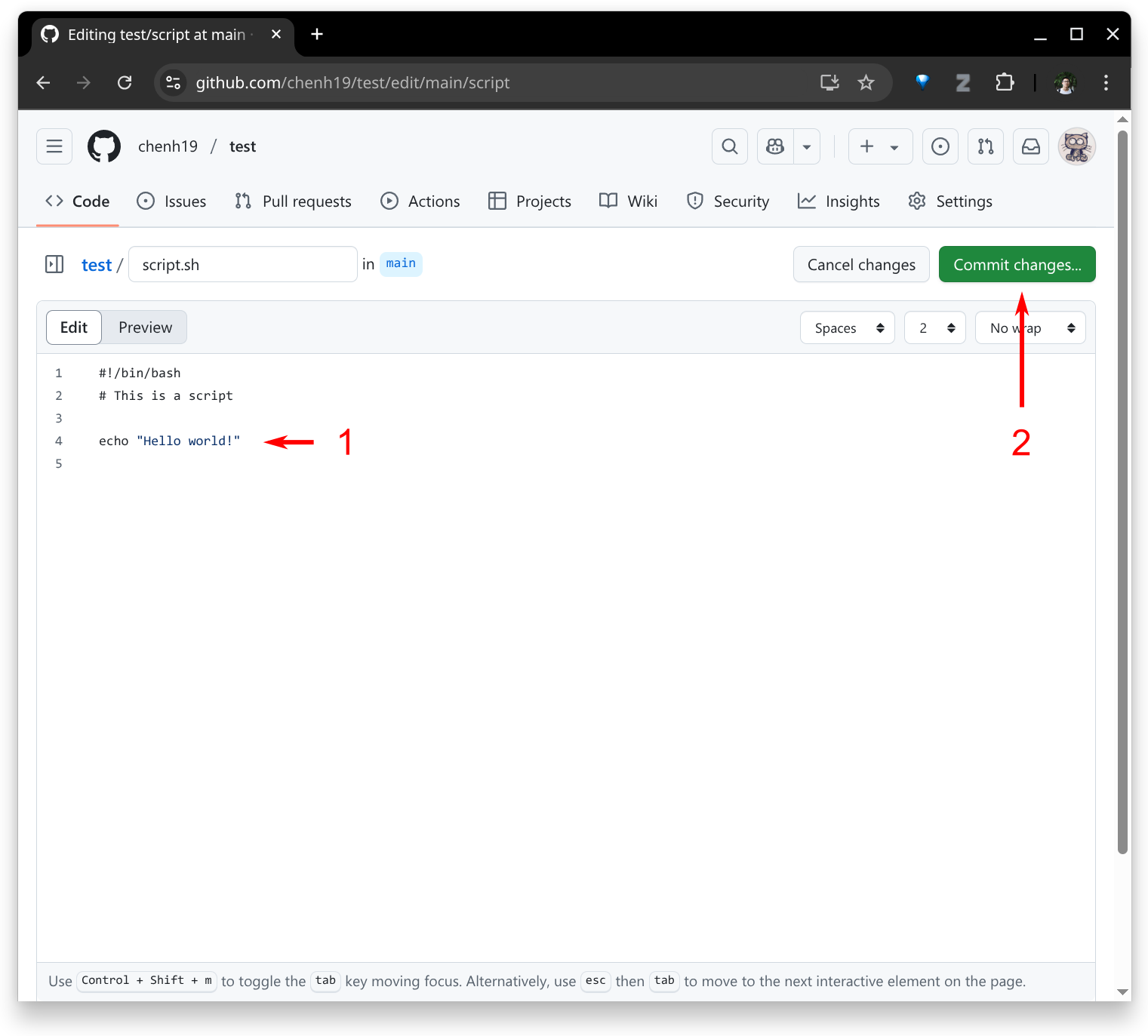The image size is (1148, 1036).
Task: Go forward in browser history
Action: 84,83
